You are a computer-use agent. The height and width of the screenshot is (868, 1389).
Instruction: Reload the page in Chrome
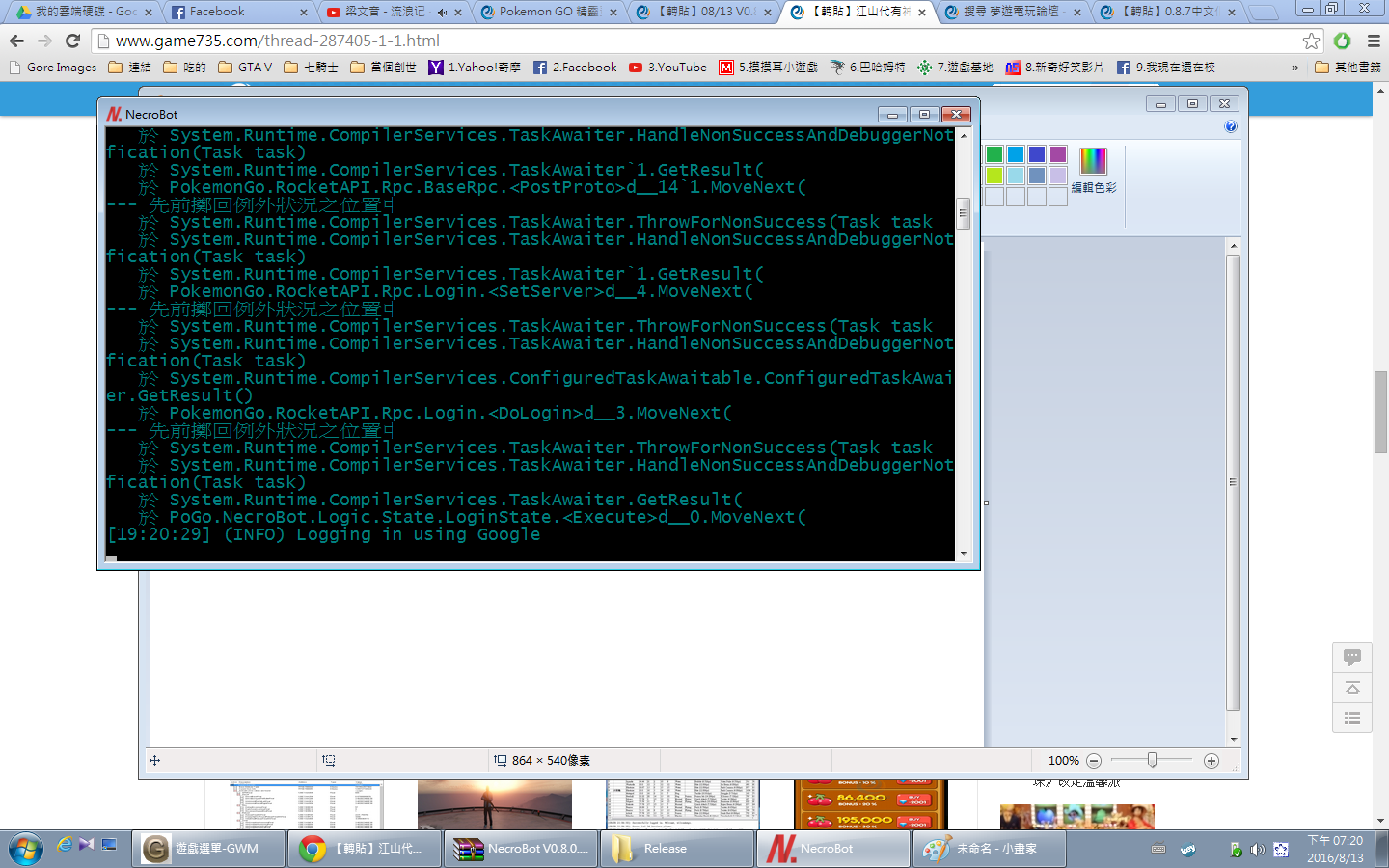click(72, 41)
